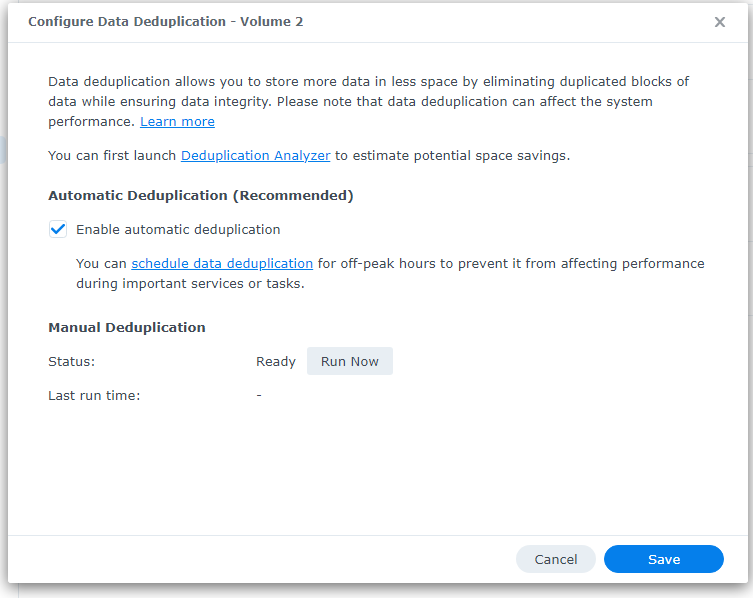Click the Run Now button

pyautogui.click(x=350, y=361)
